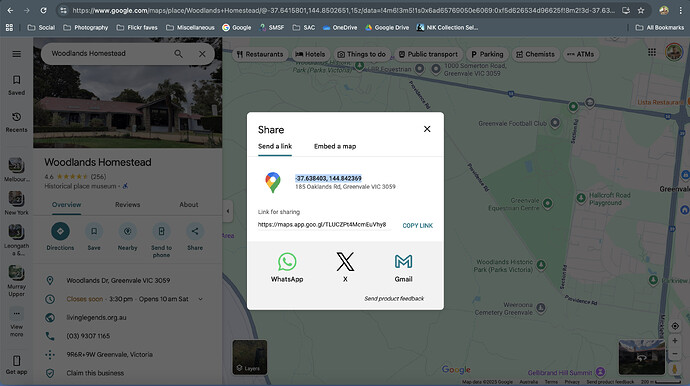The height and width of the screenshot is (386, 690).
Task: Share the link through Gmail
Action: [x=403, y=262]
